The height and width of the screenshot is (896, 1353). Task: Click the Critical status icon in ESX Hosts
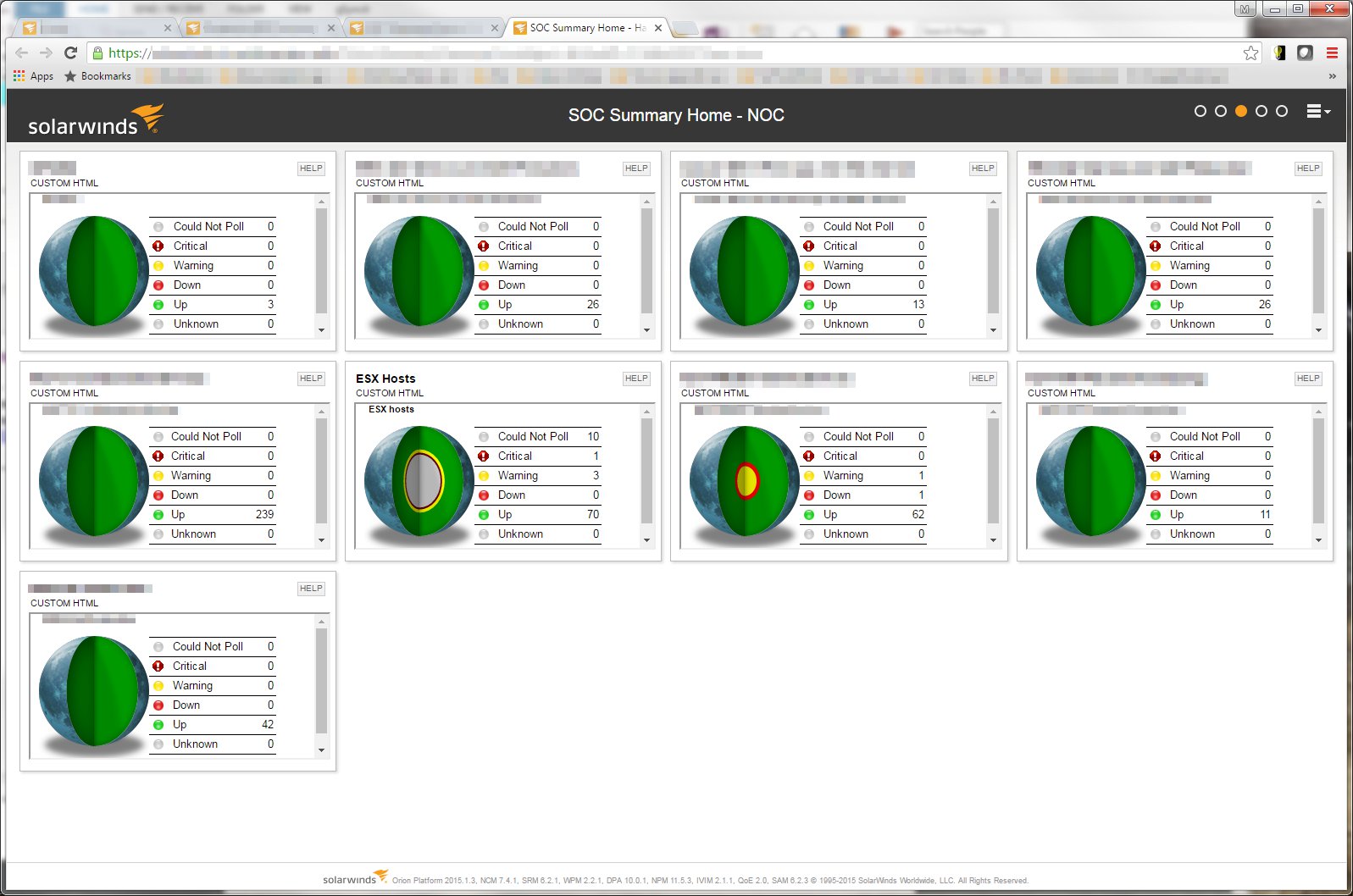coord(484,456)
